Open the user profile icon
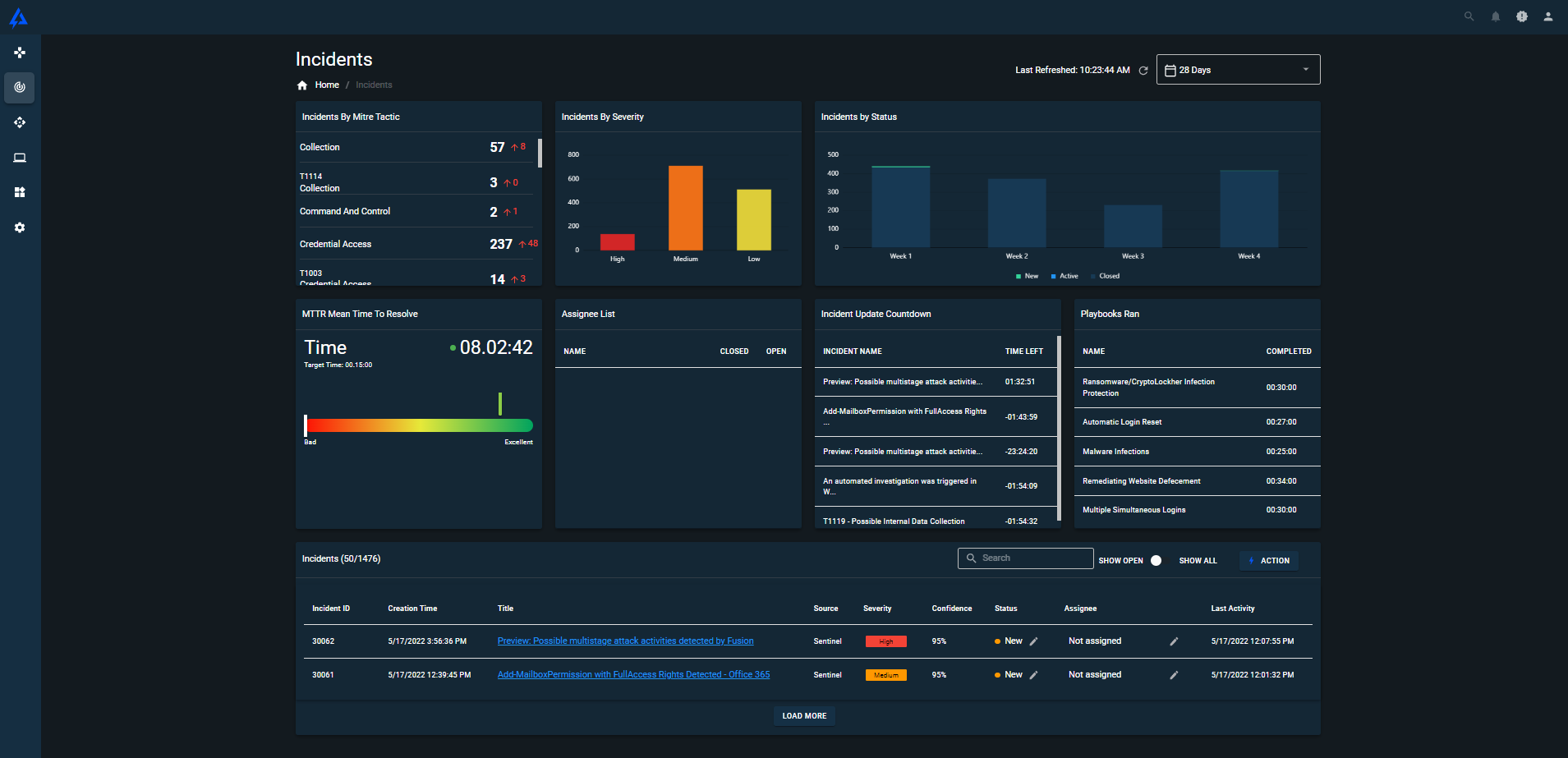 (1547, 16)
